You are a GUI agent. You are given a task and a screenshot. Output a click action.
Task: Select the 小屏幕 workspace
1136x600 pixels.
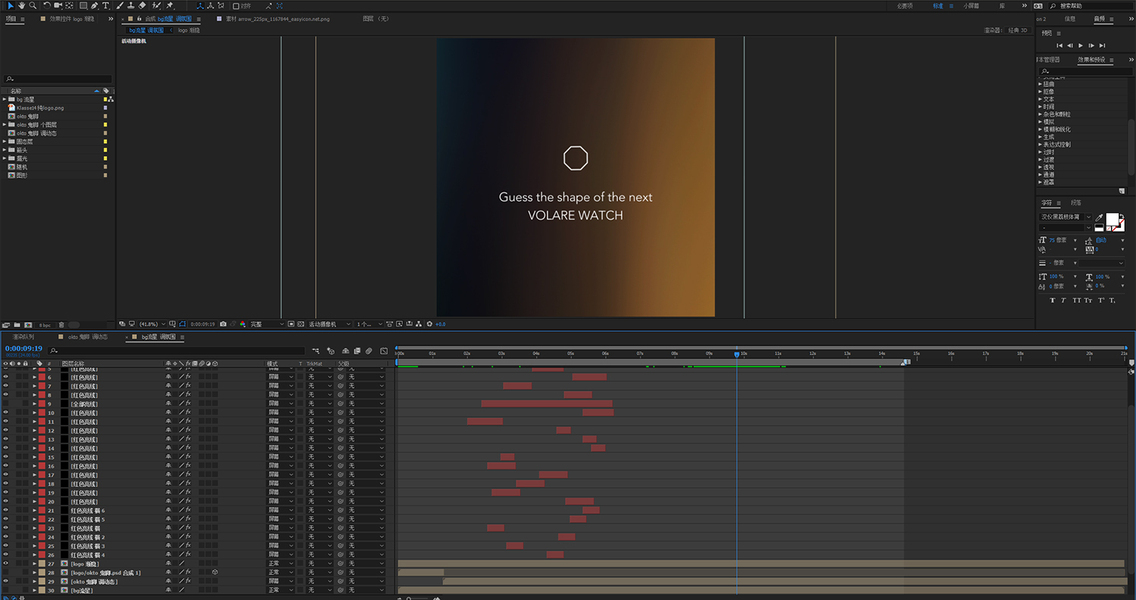972,6
